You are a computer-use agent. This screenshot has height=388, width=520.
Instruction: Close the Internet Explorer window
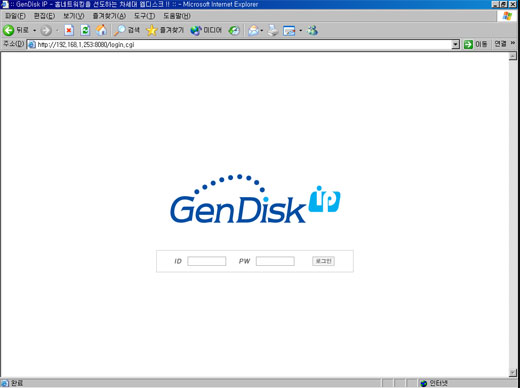click(x=513, y=4)
